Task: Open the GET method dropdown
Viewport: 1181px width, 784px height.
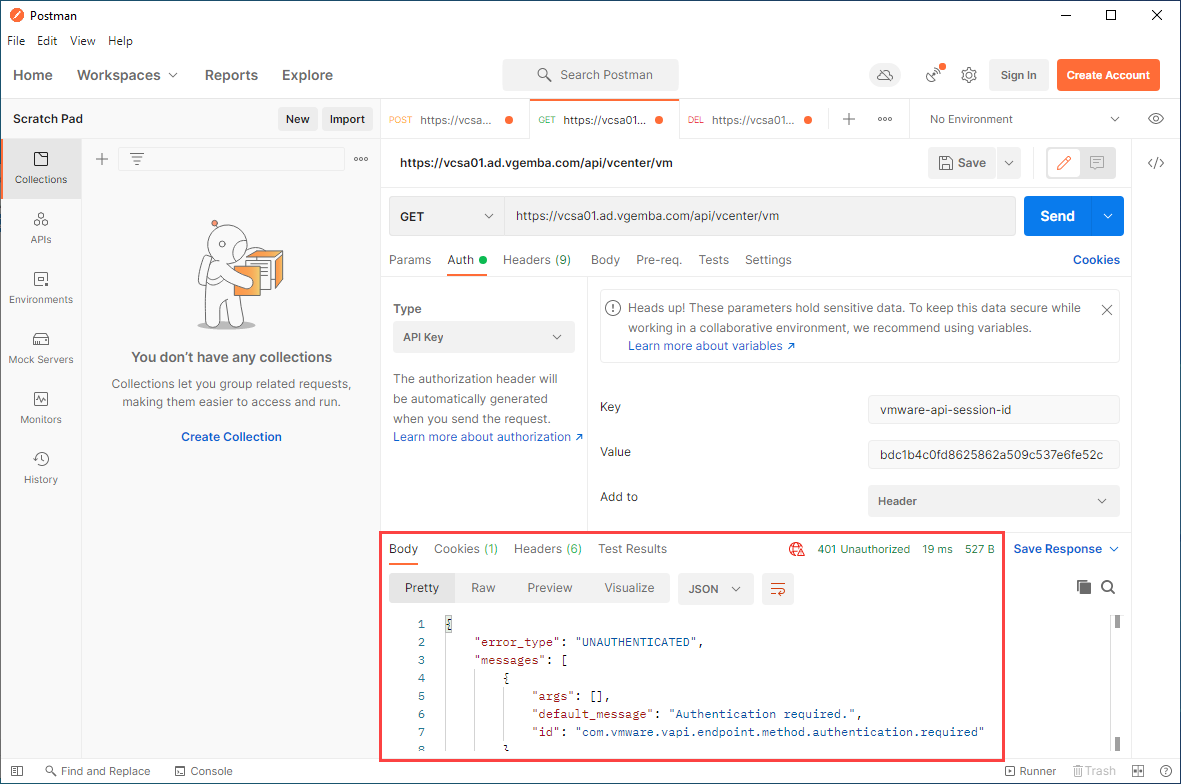Action: click(x=446, y=216)
